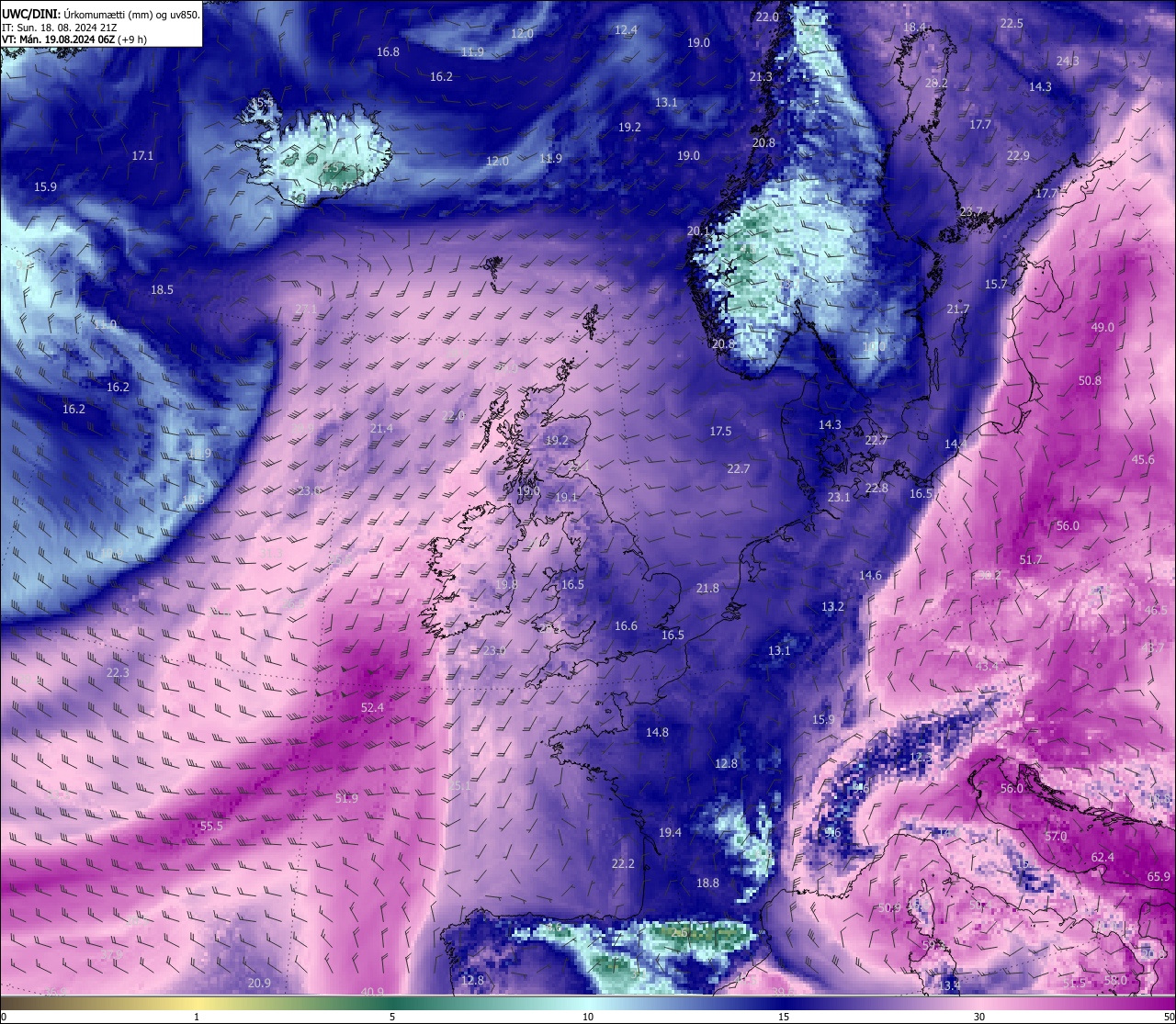Click the 50.8 value on the map
Screen dimensions: 1176x1024
[x=1090, y=381]
